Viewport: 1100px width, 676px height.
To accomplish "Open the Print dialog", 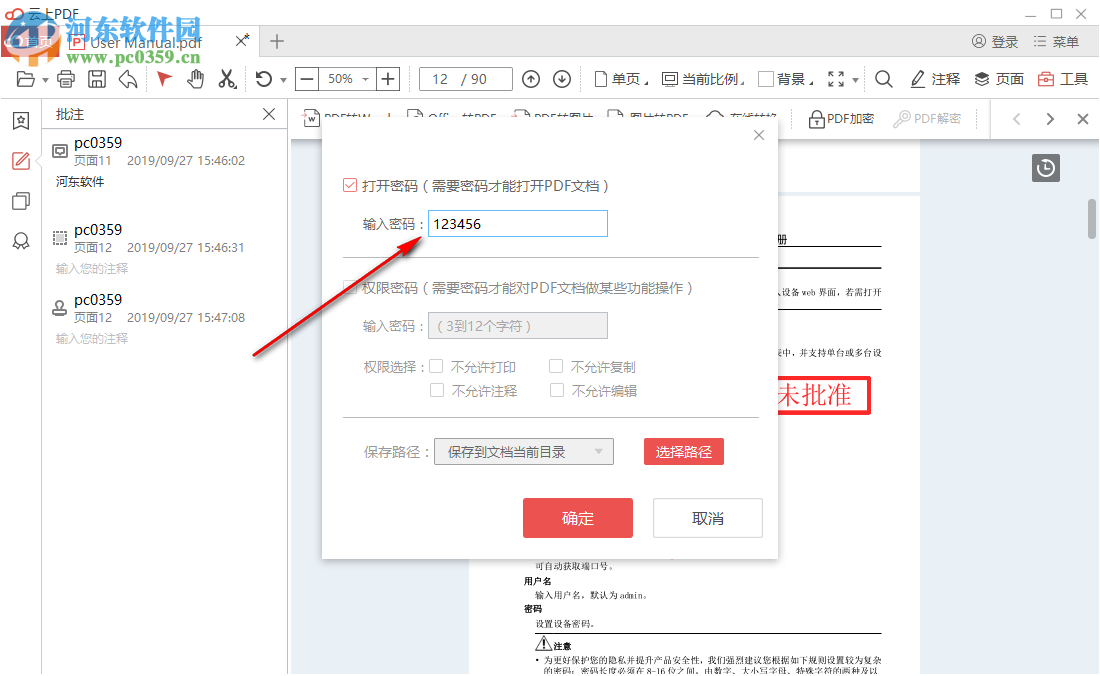I will pos(66,79).
